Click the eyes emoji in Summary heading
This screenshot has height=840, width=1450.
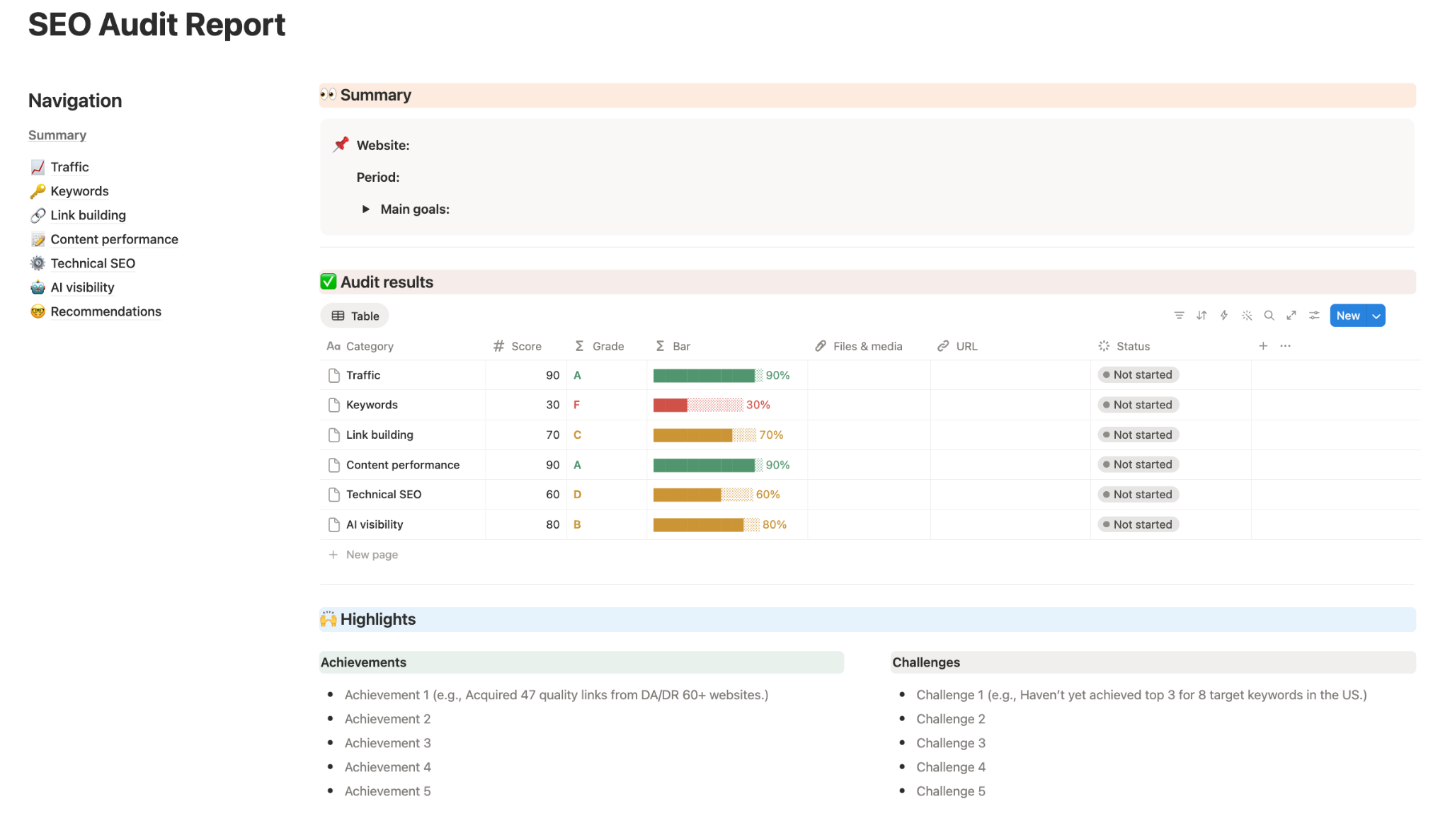tap(328, 94)
